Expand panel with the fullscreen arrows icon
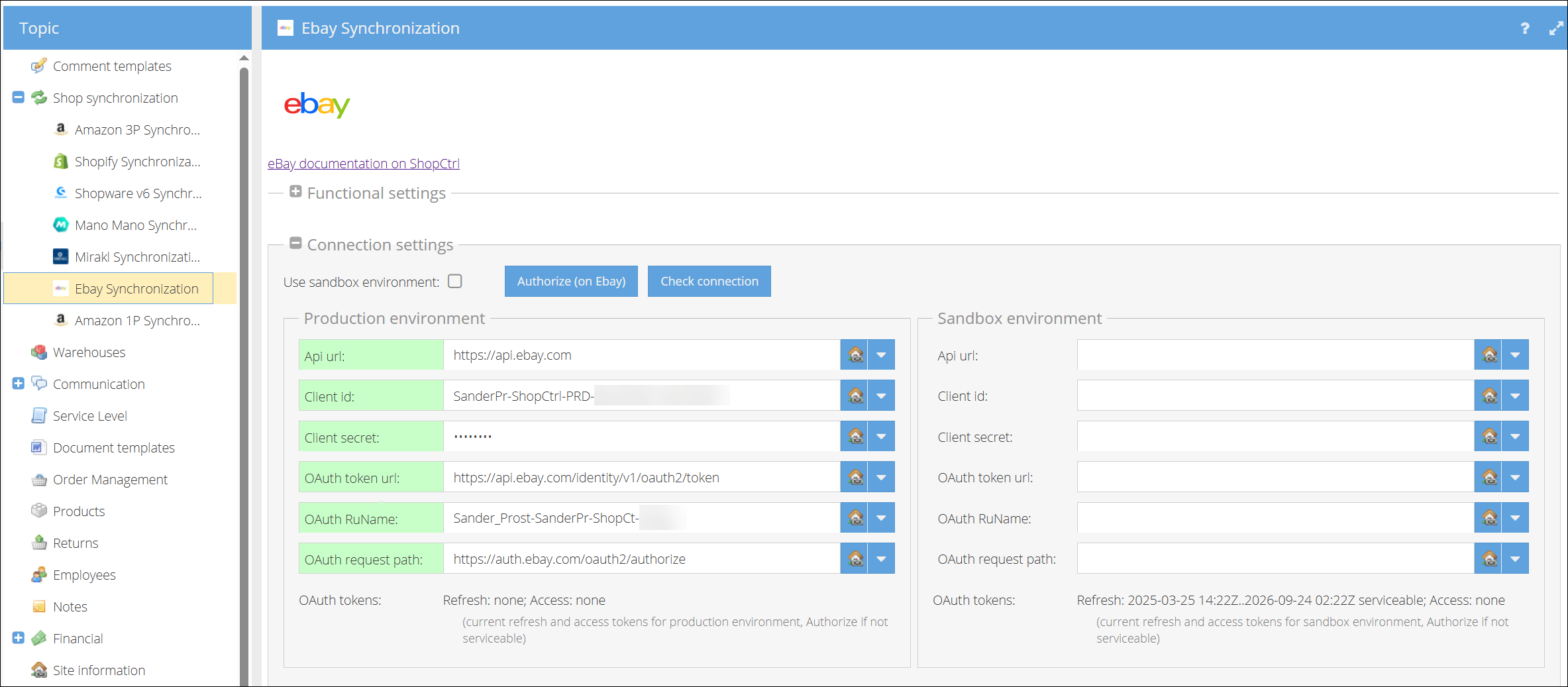The width and height of the screenshot is (1568, 687). point(1556,28)
